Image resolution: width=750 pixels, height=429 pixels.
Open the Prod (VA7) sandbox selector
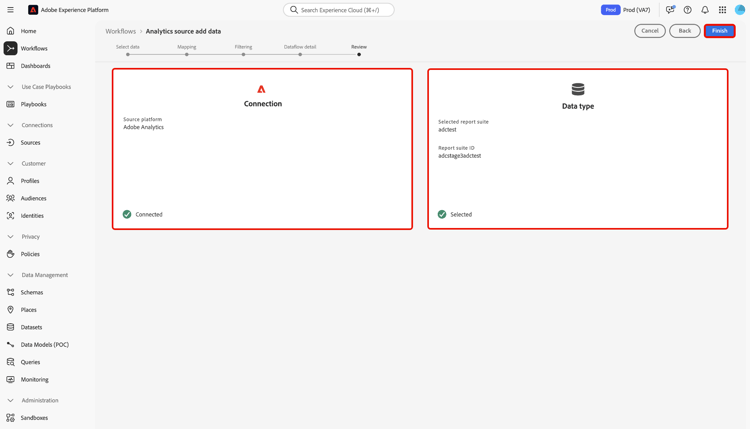tap(636, 10)
